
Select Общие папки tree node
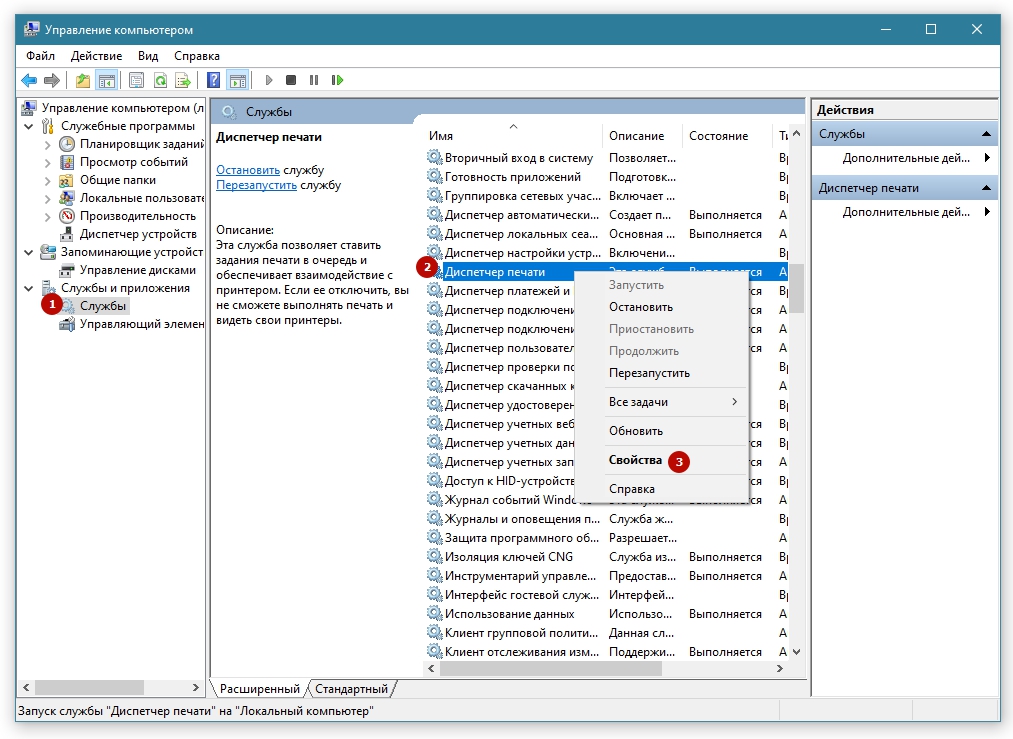118,180
